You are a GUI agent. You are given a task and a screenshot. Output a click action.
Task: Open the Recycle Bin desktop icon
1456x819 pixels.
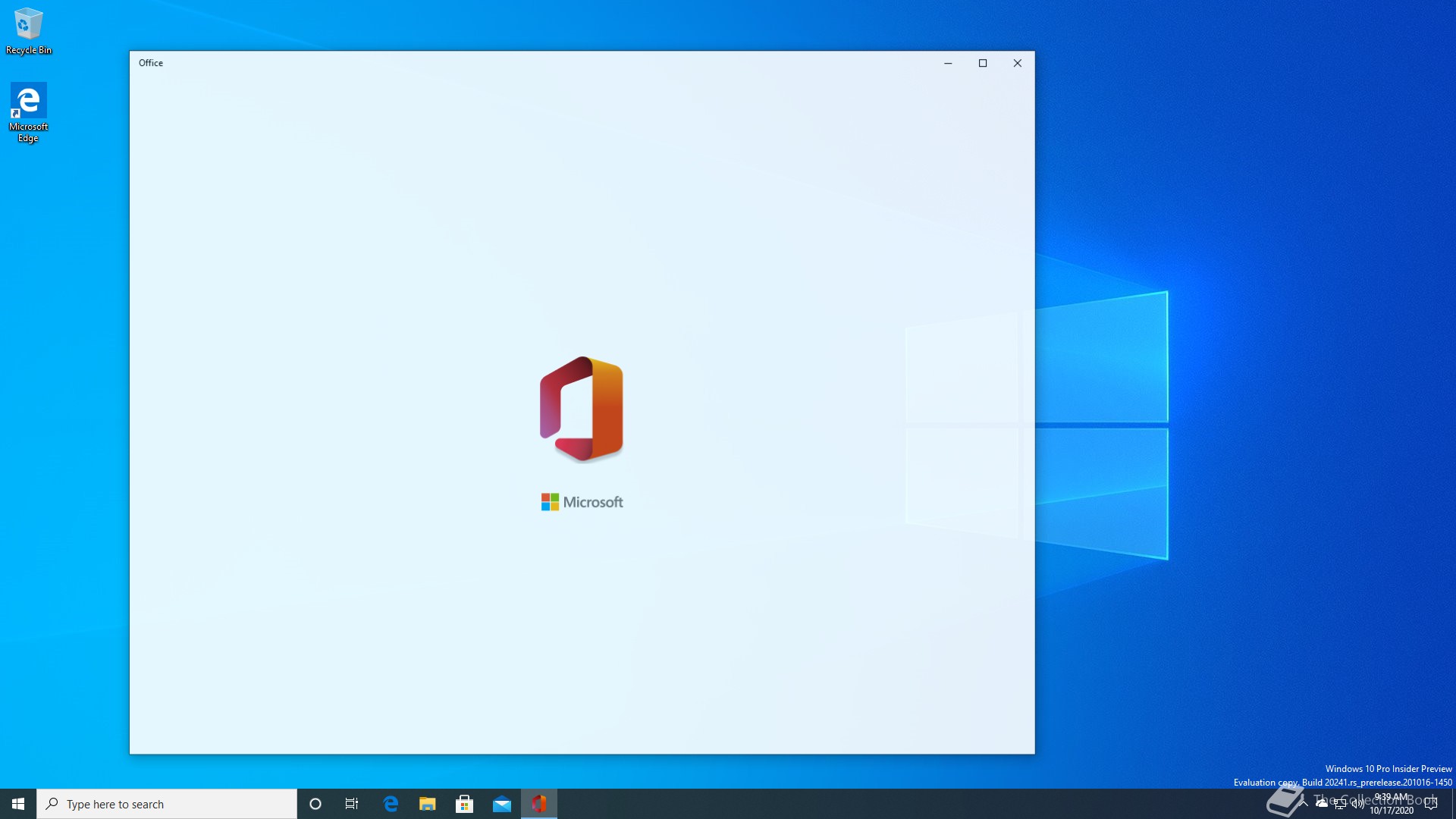click(29, 31)
